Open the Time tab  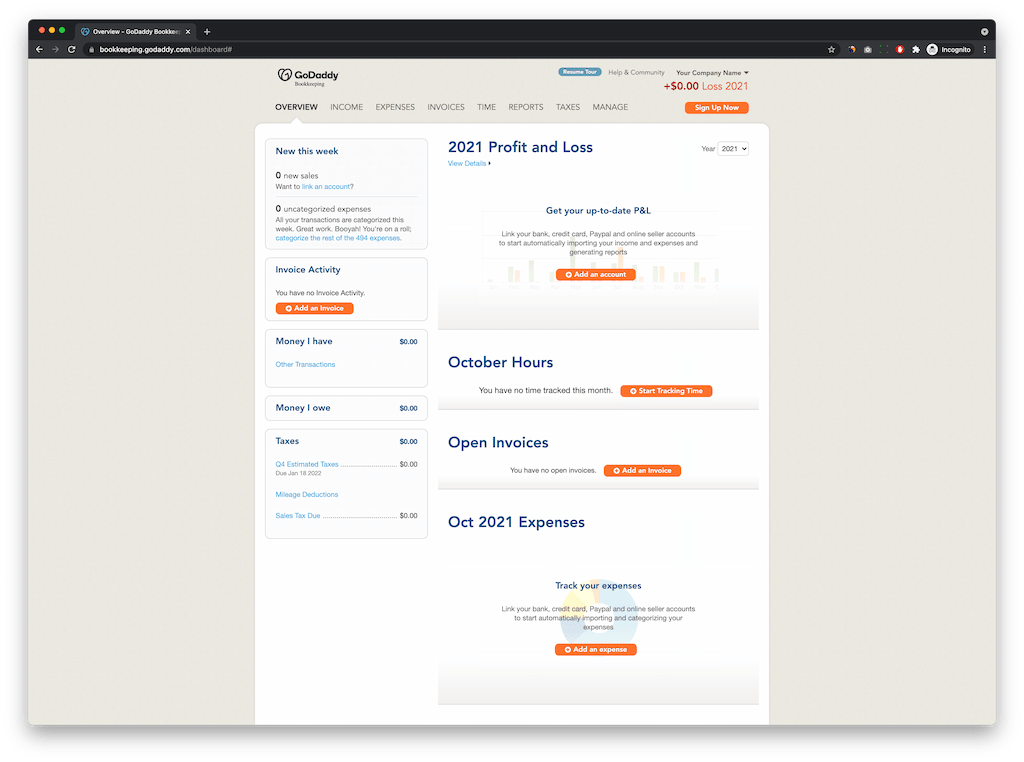pos(487,107)
